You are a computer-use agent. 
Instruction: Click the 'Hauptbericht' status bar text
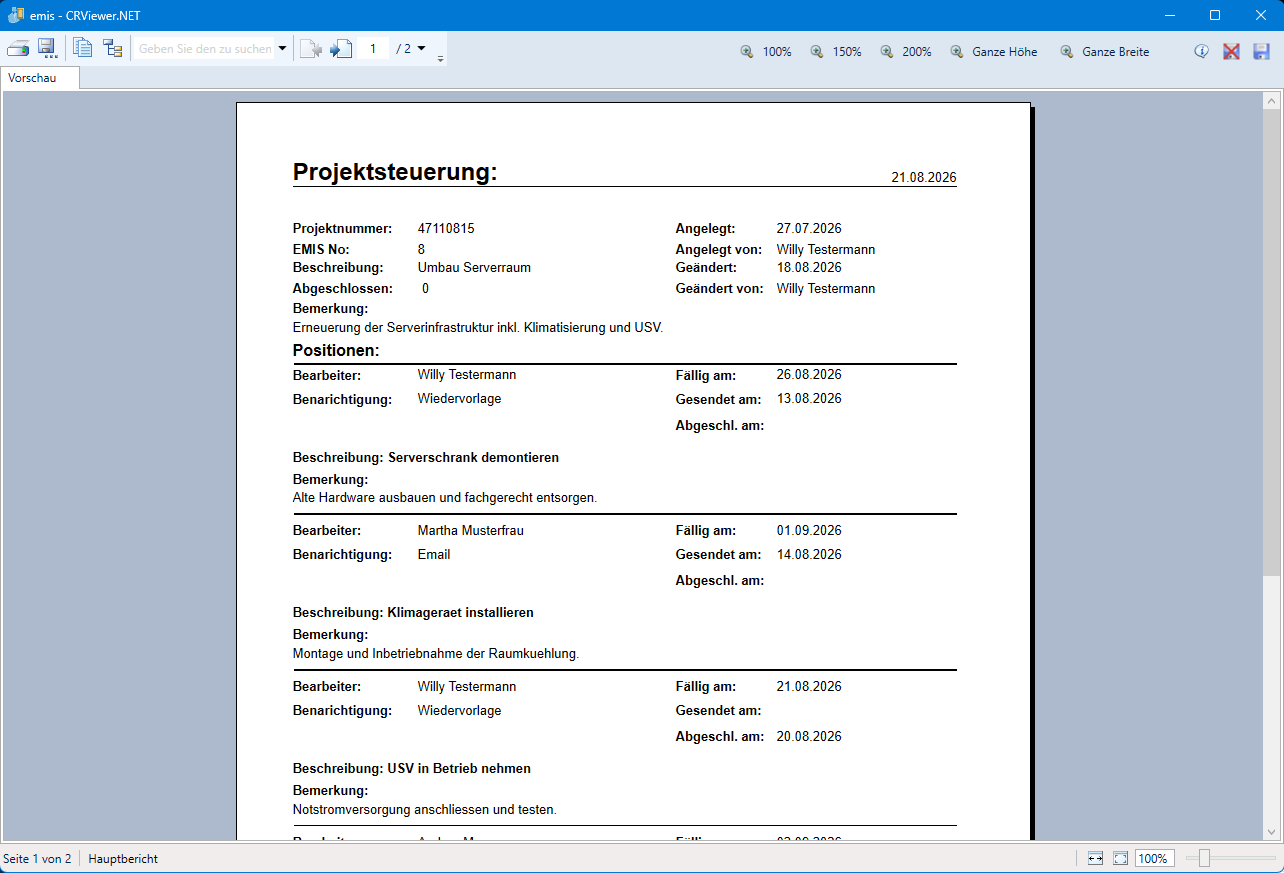pos(123,858)
